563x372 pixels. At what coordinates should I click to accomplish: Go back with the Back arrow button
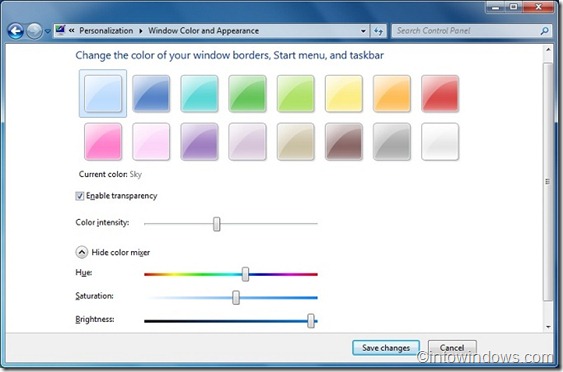tap(15, 31)
